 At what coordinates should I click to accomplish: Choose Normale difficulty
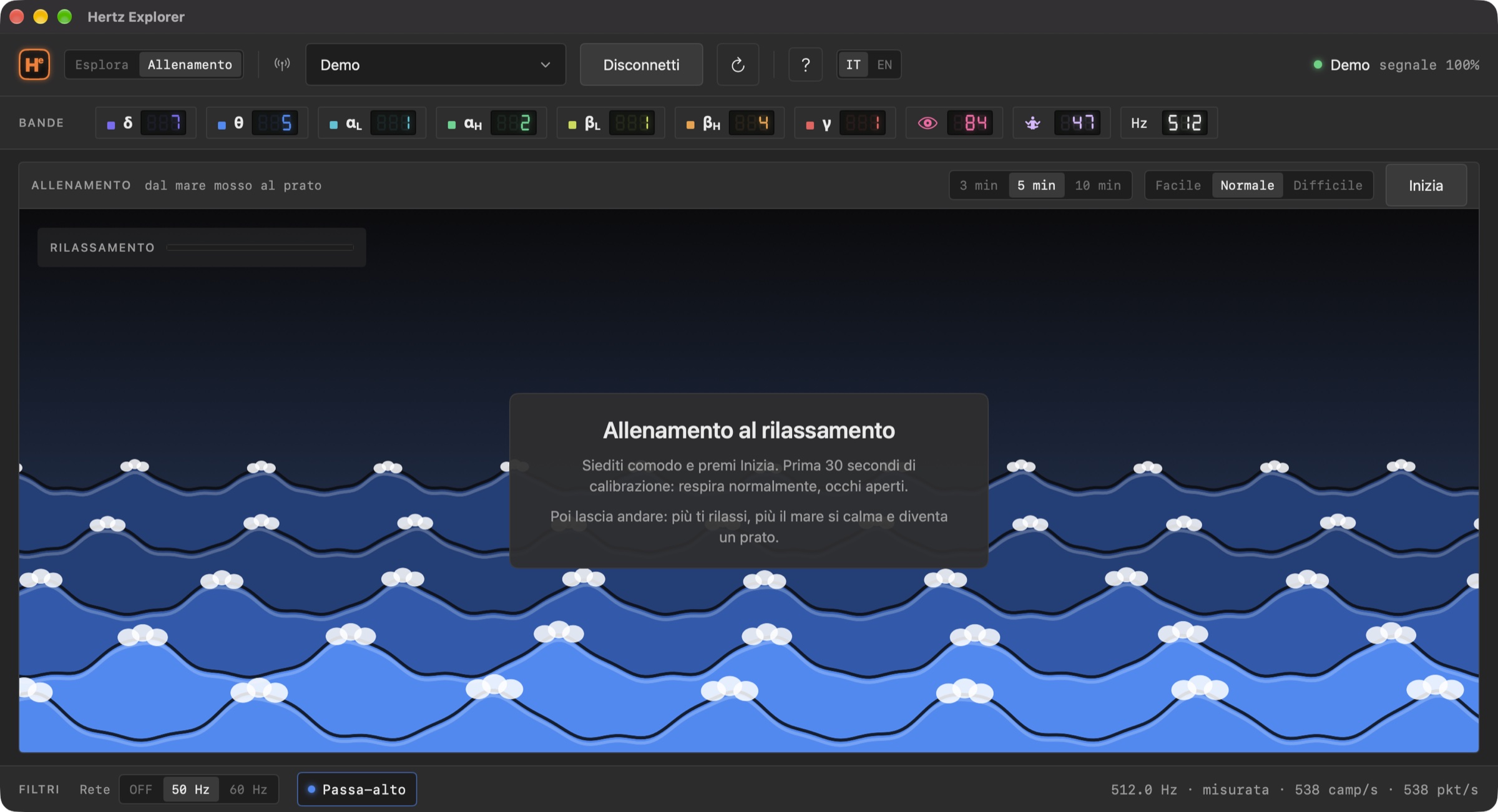point(1247,185)
